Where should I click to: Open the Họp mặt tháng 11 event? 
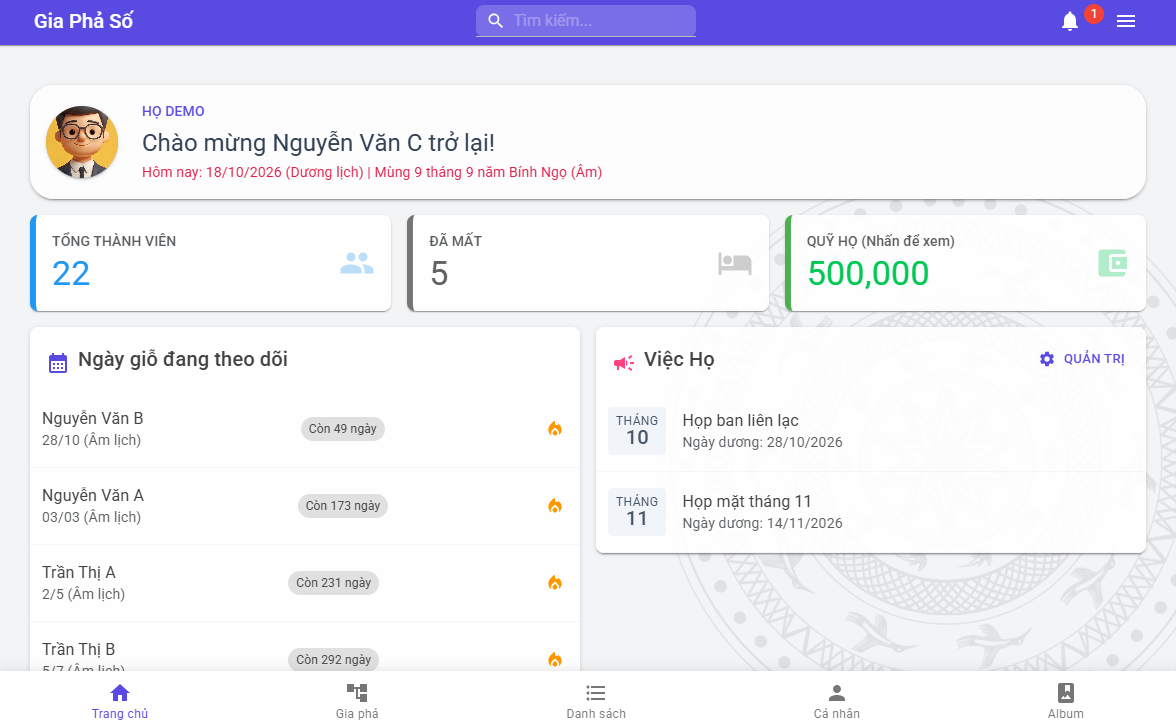click(x=871, y=512)
